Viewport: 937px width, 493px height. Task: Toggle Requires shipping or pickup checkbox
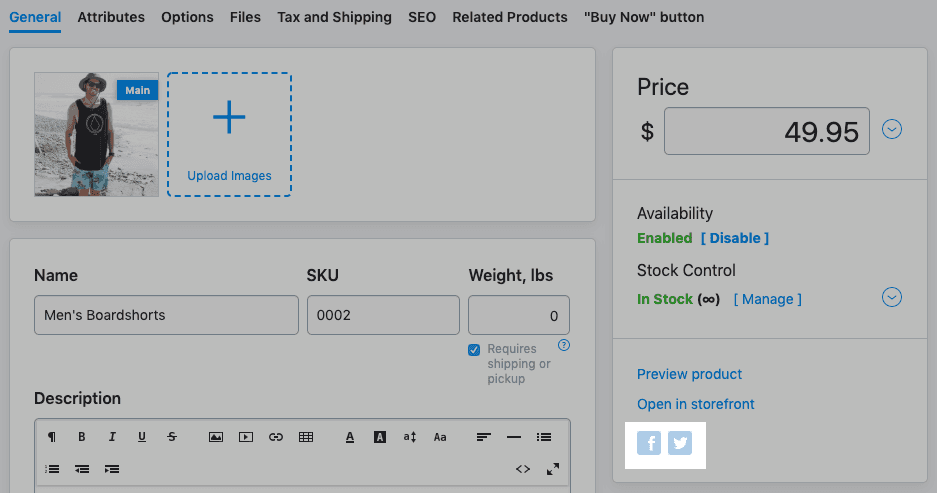click(x=474, y=350)
